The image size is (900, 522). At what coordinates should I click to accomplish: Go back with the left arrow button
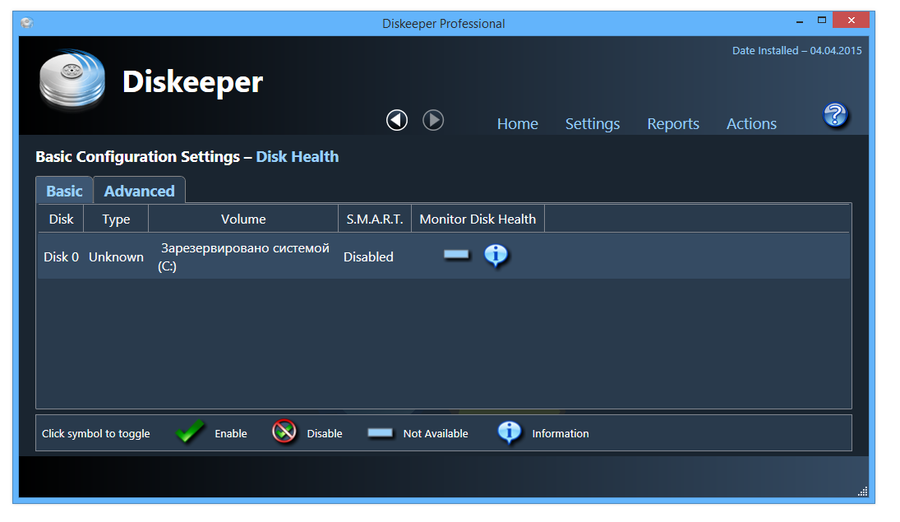pyautogui.click(x=397, y=121)
